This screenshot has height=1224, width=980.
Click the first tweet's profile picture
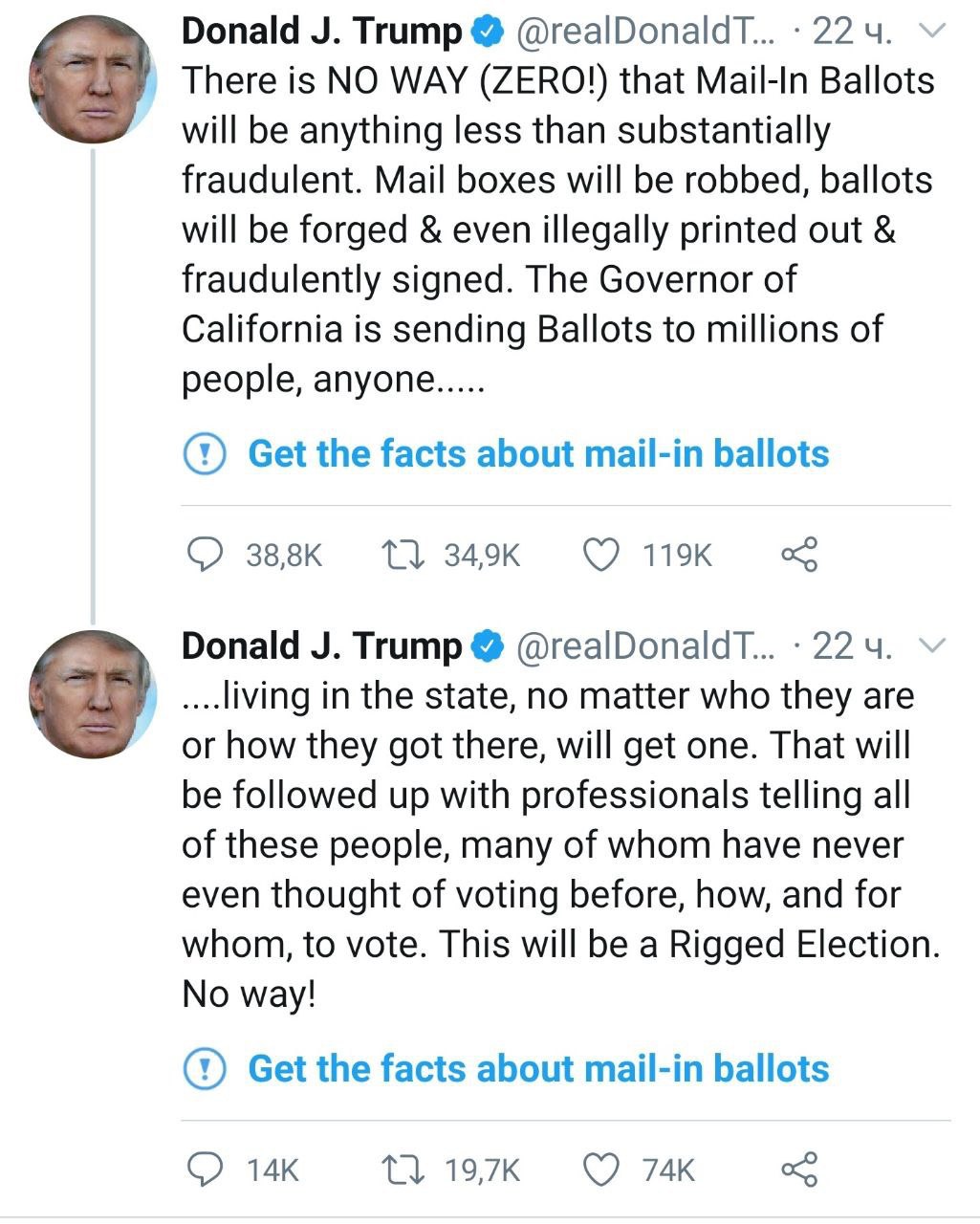(x=92, y=79)
